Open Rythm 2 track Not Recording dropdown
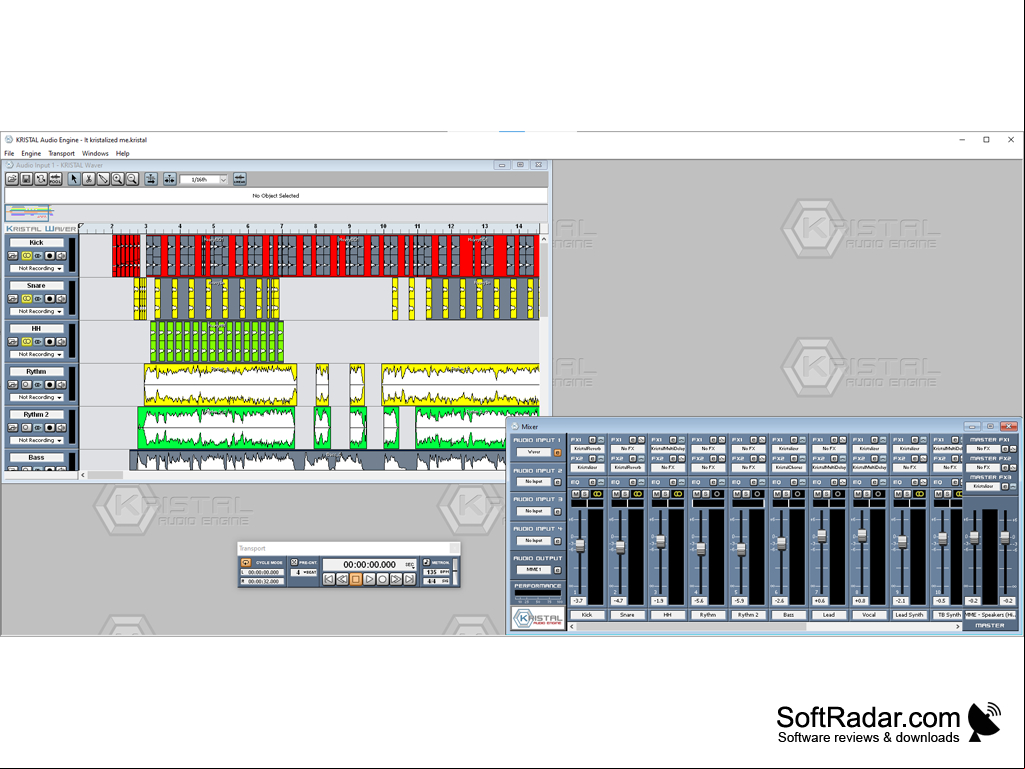Screen dimensions: 1025x769 37,440
